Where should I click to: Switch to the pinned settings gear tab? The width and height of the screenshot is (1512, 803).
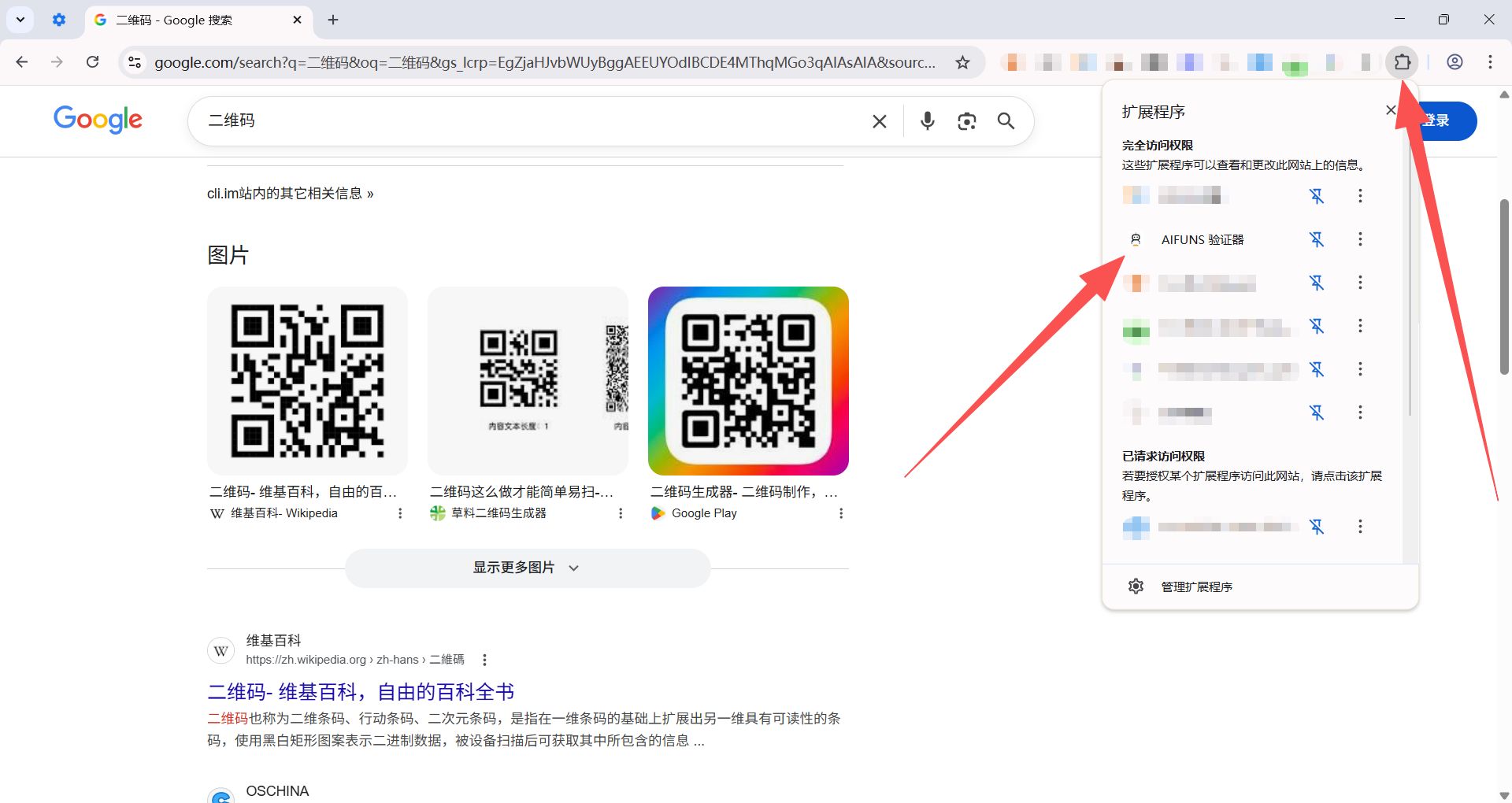coord(59,20)
